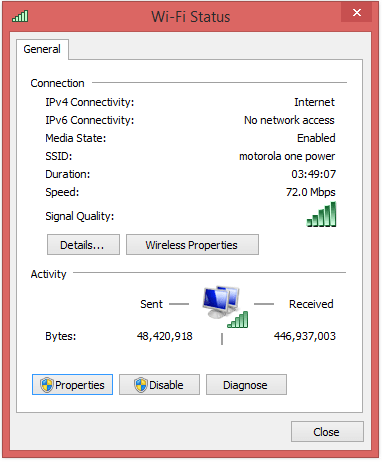Close the Wi-Fi Status window via X

(356, 13)
